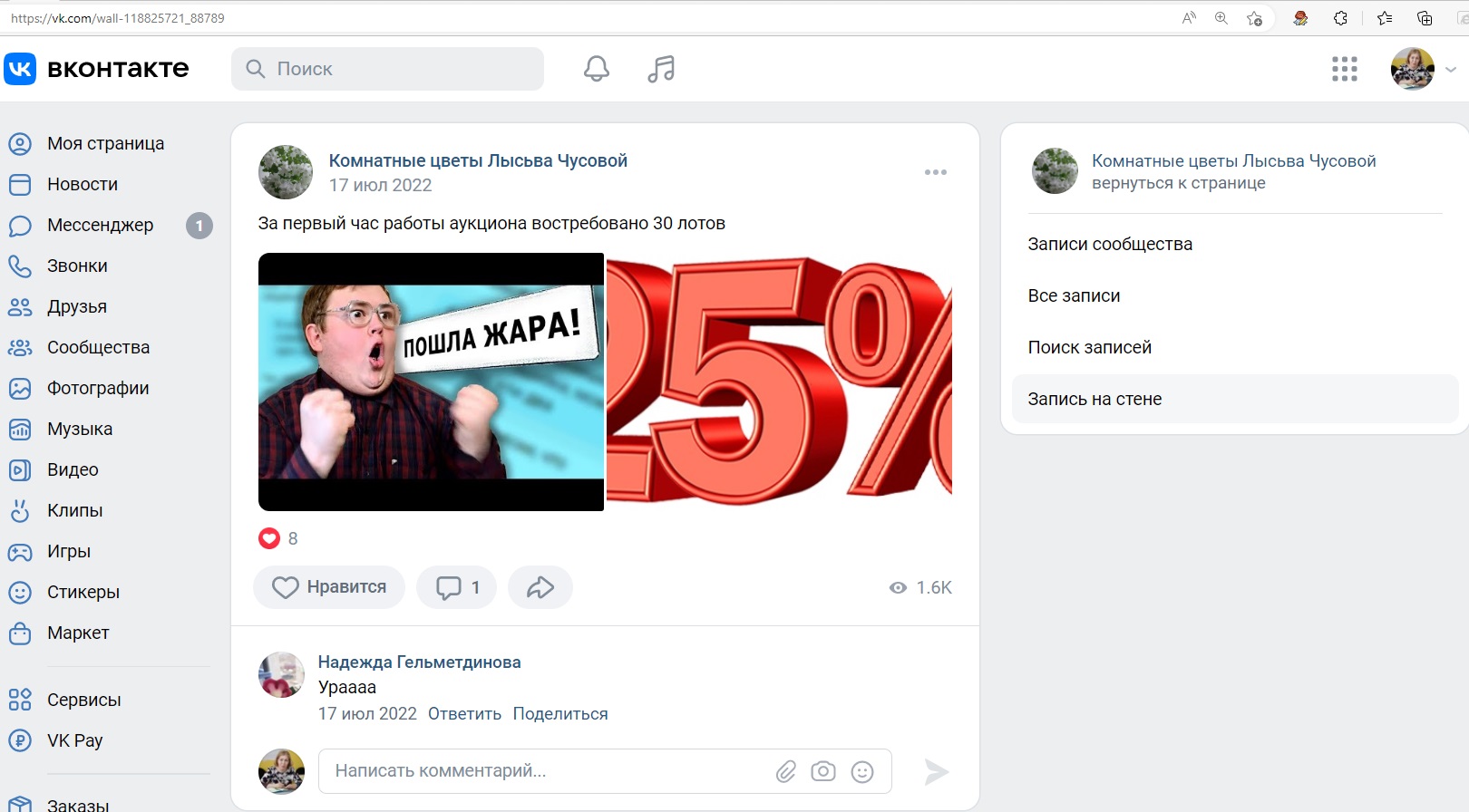Open the ПОШЛА ЖАРА video thumbnail
This screenshot has width=1469, height=812.
pos(431,382)
